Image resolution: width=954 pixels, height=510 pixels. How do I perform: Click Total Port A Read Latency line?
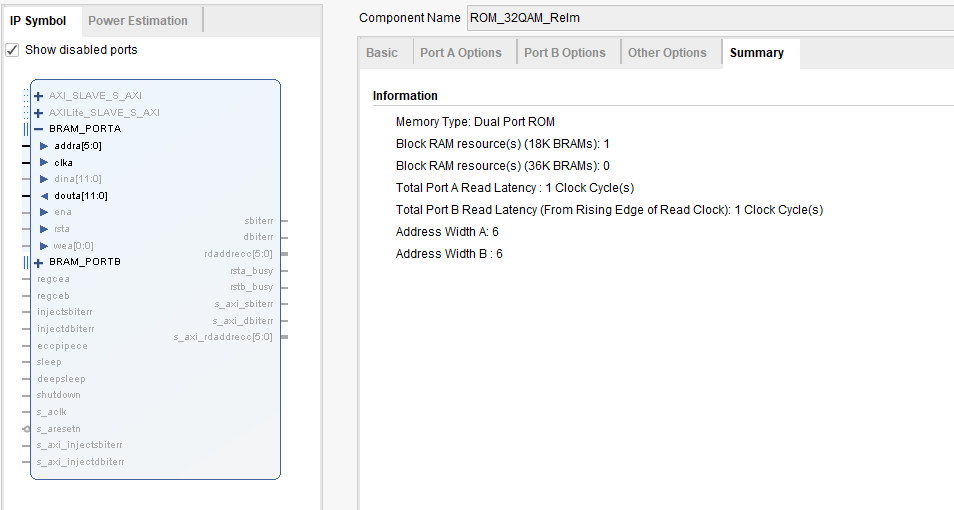515,187
